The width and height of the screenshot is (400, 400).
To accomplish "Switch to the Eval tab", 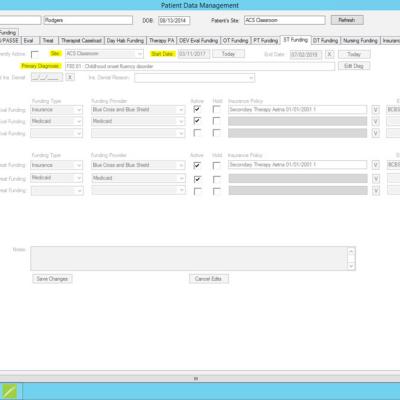I will 29,40.
